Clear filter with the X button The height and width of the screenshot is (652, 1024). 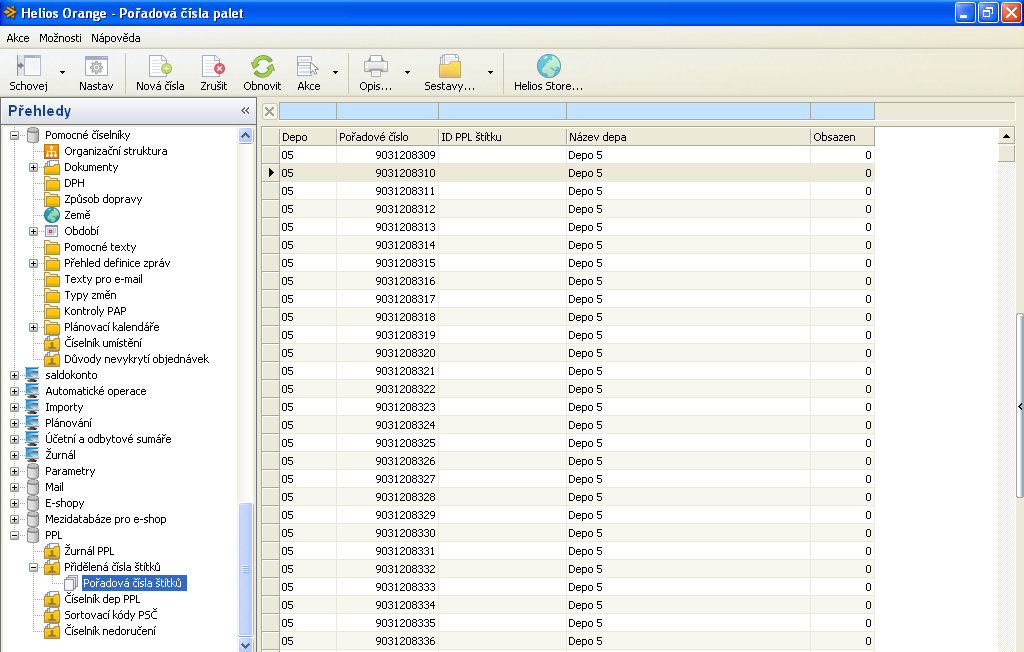pos(269,111)
